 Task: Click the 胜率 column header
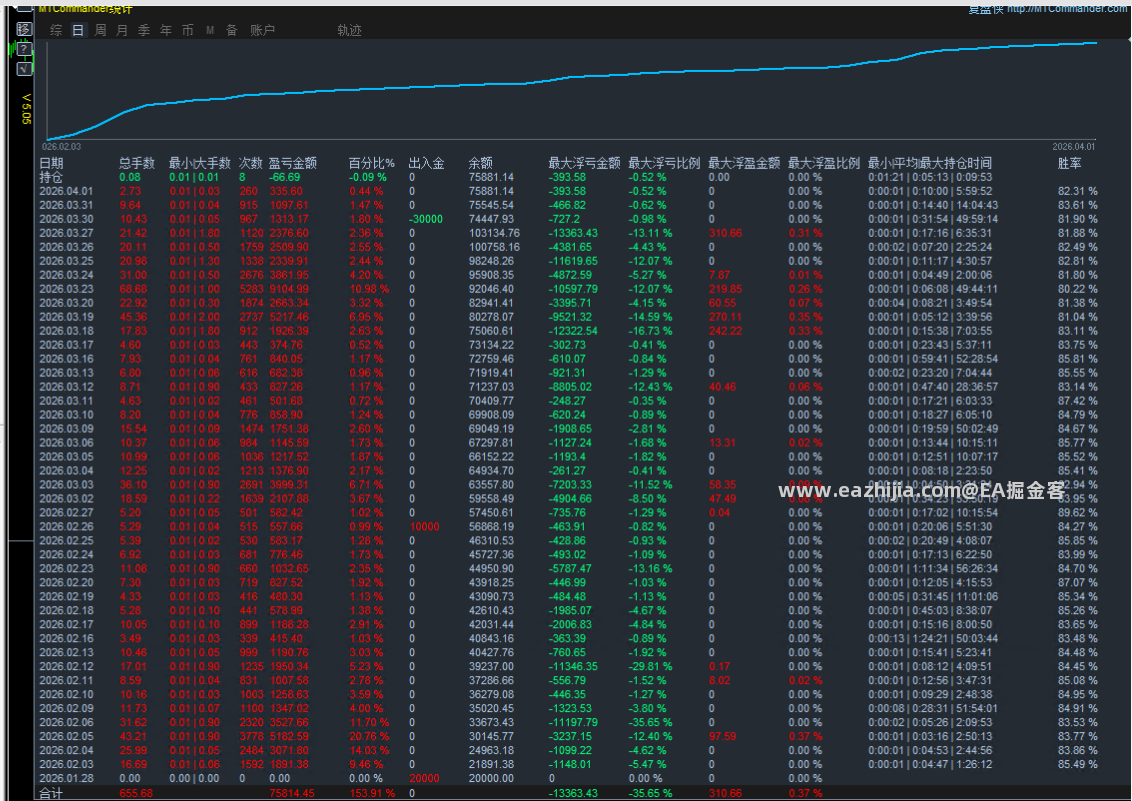(1070, 163)
